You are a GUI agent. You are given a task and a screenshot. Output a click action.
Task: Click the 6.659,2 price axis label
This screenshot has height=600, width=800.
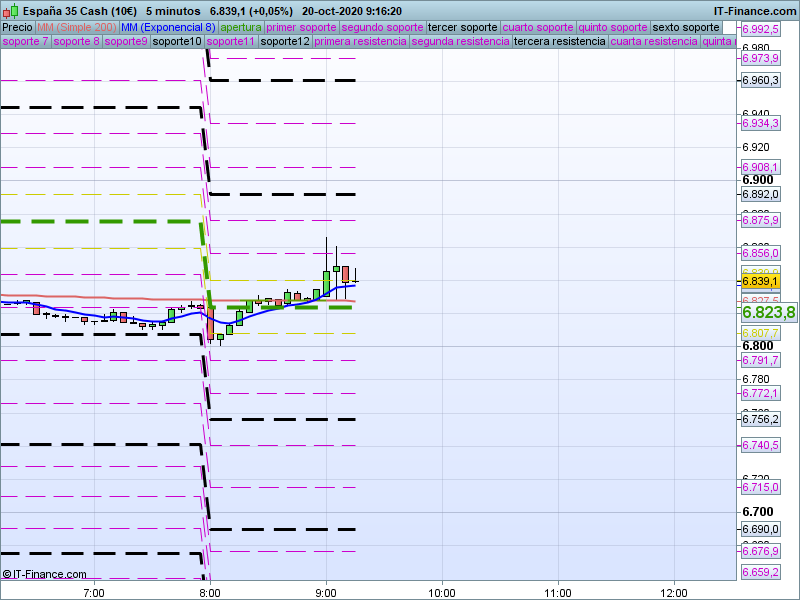(x=760, y=572)
